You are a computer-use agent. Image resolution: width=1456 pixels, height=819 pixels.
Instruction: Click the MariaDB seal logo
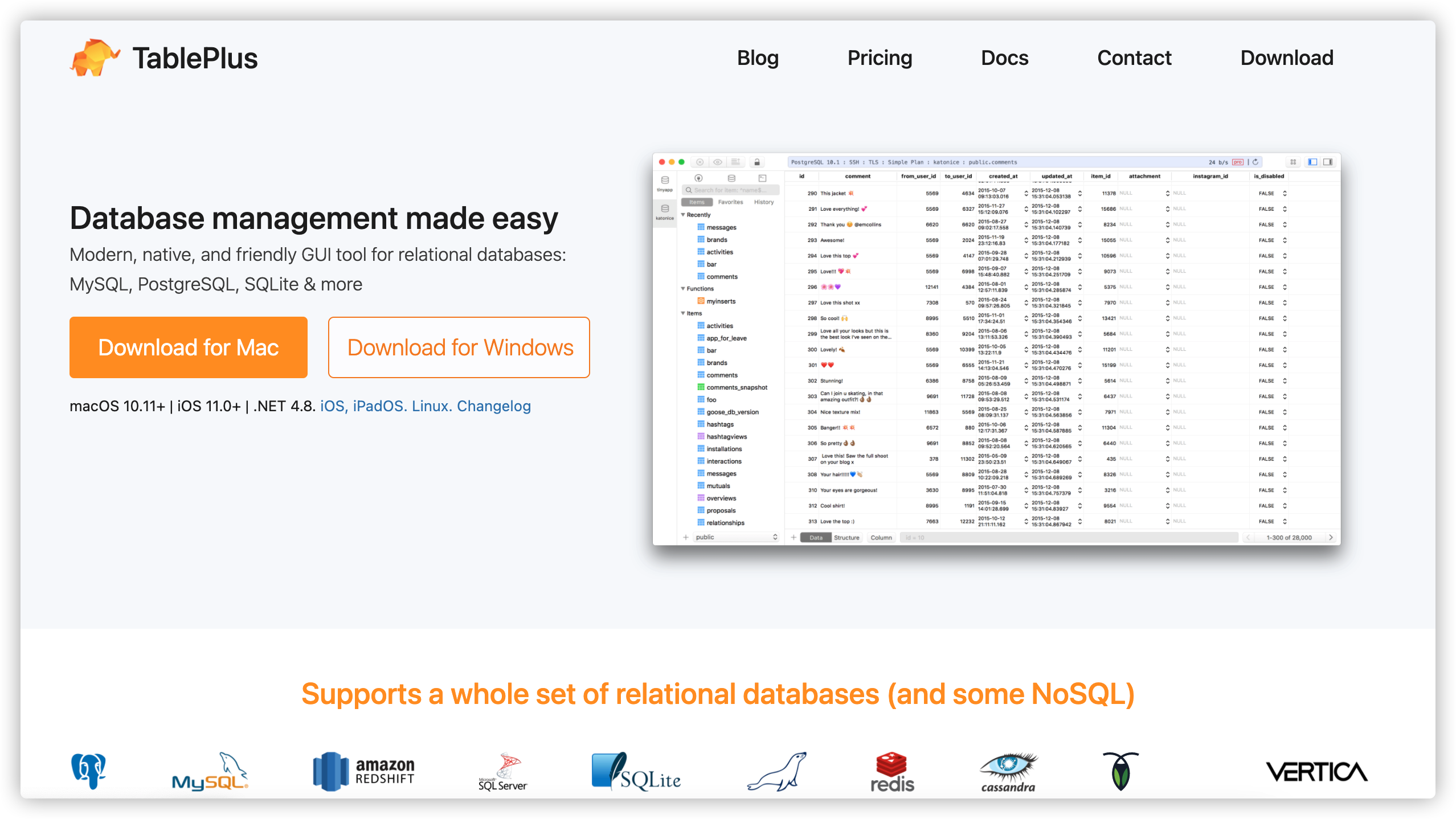coord(777,771)
